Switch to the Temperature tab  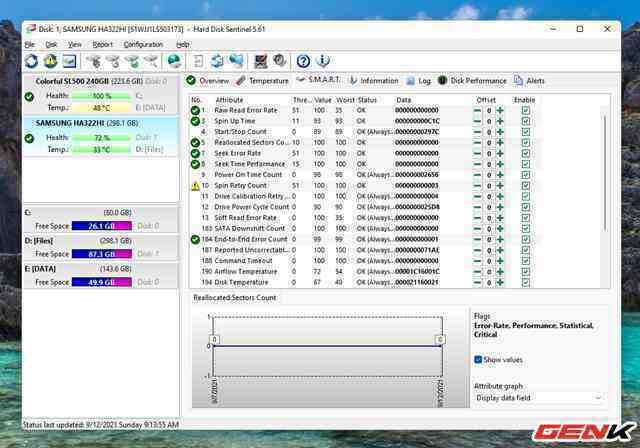coord(263,80)
